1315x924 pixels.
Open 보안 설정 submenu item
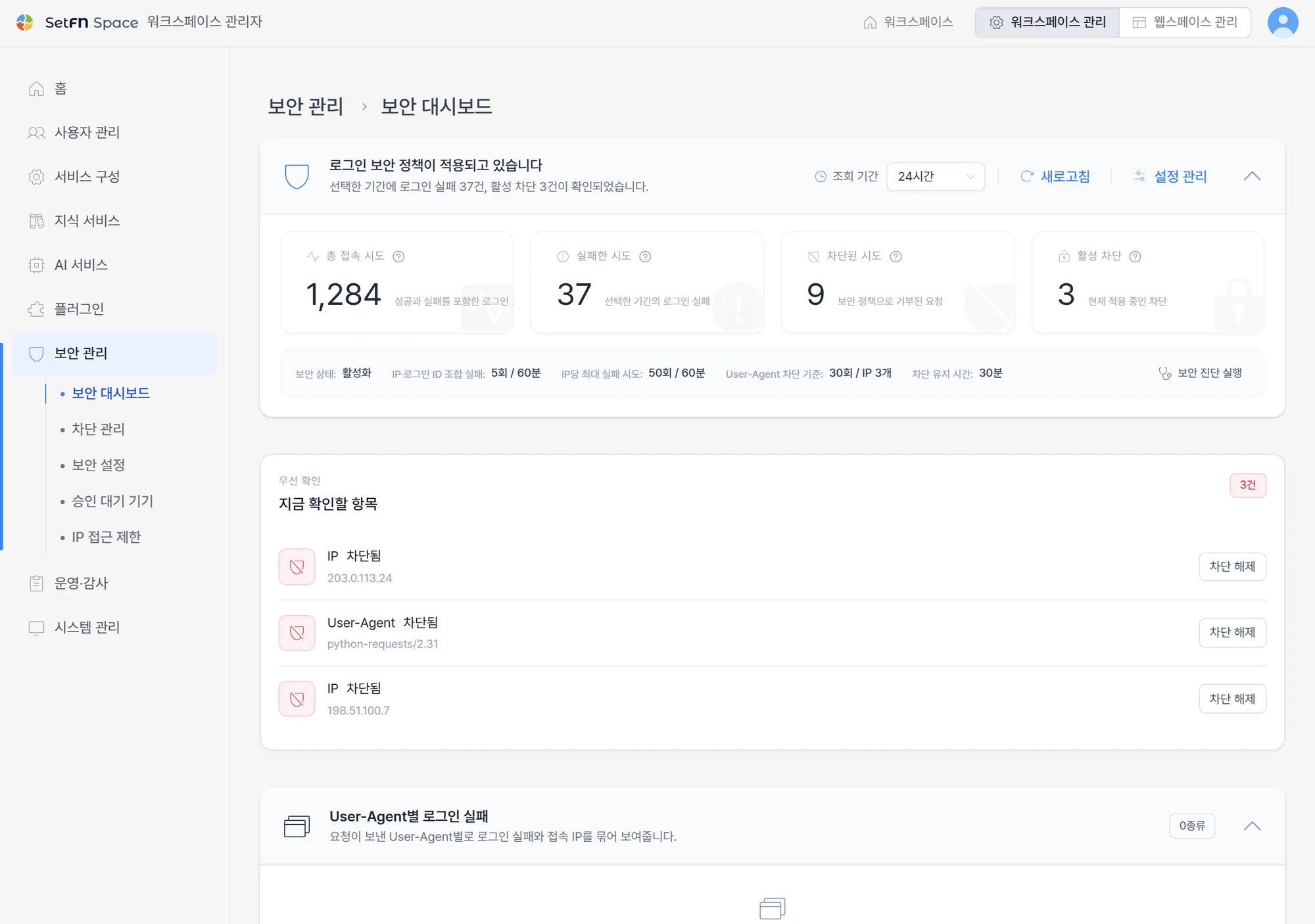point(98,465)
